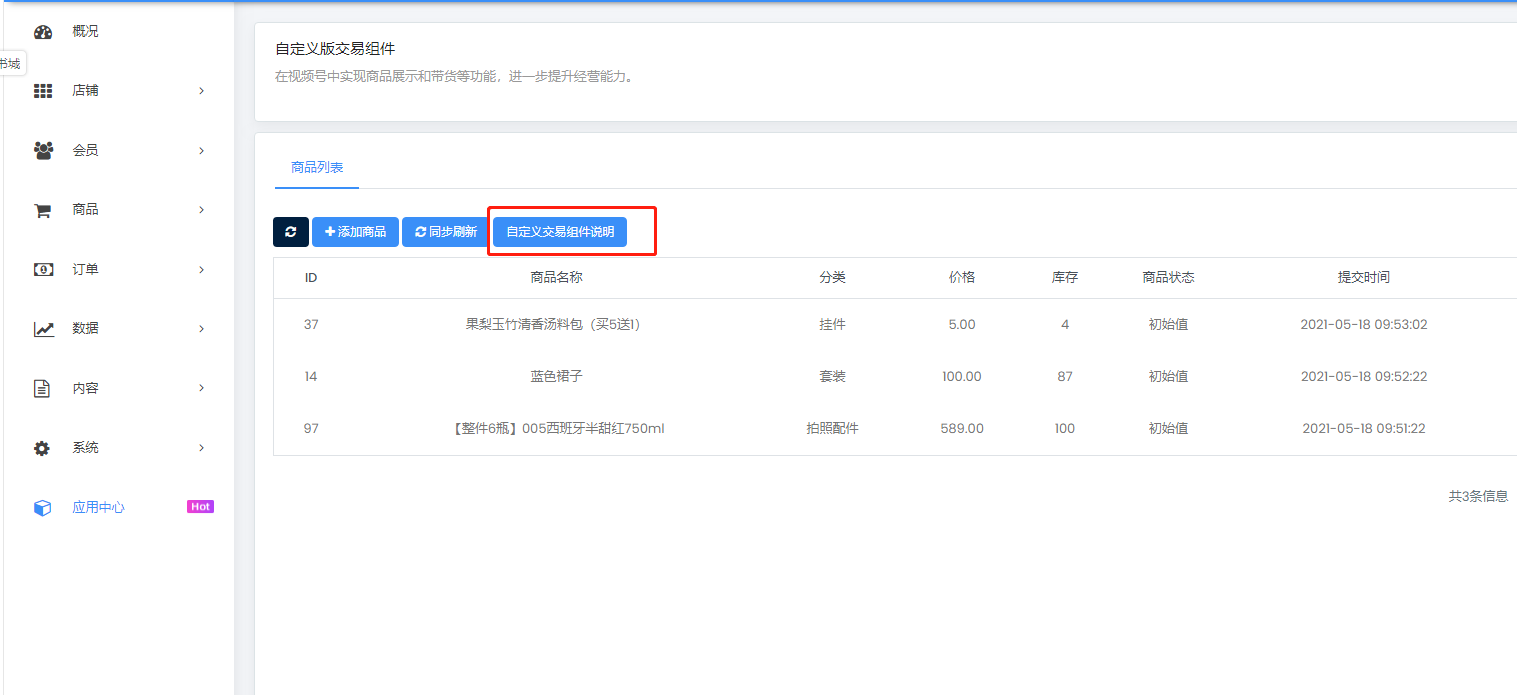Select product 蓝色裙子
Screen dimensions: 1517x695
(x=556, y=377)
